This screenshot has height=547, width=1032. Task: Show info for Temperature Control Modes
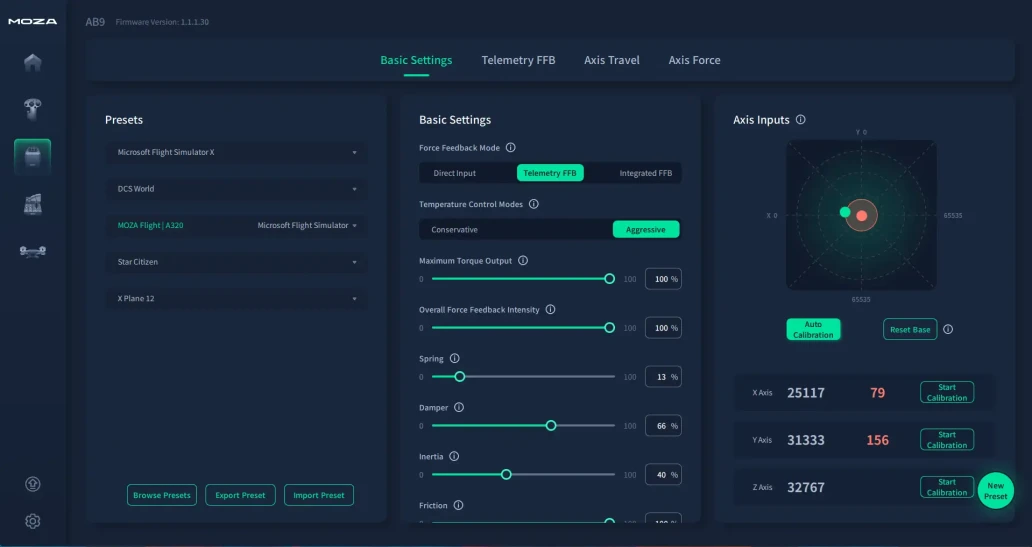[x=534, y=204]
